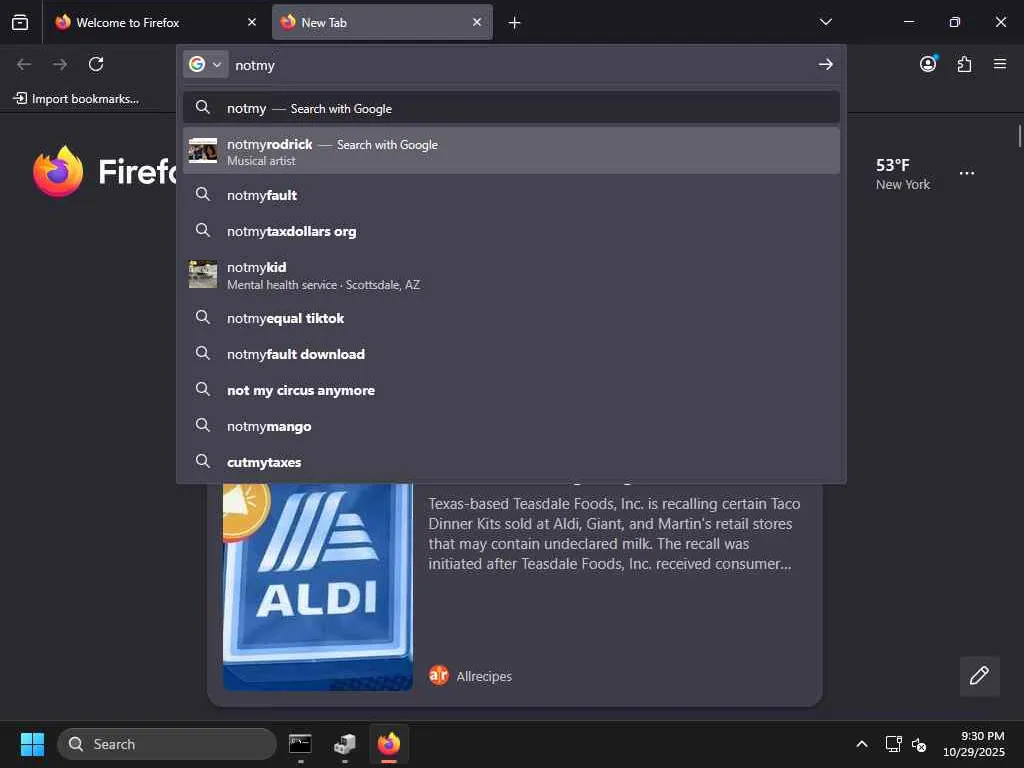Open the Firefox View icon in the tab strip
Screen dimensions: 1024x768
tap(20, 22)
